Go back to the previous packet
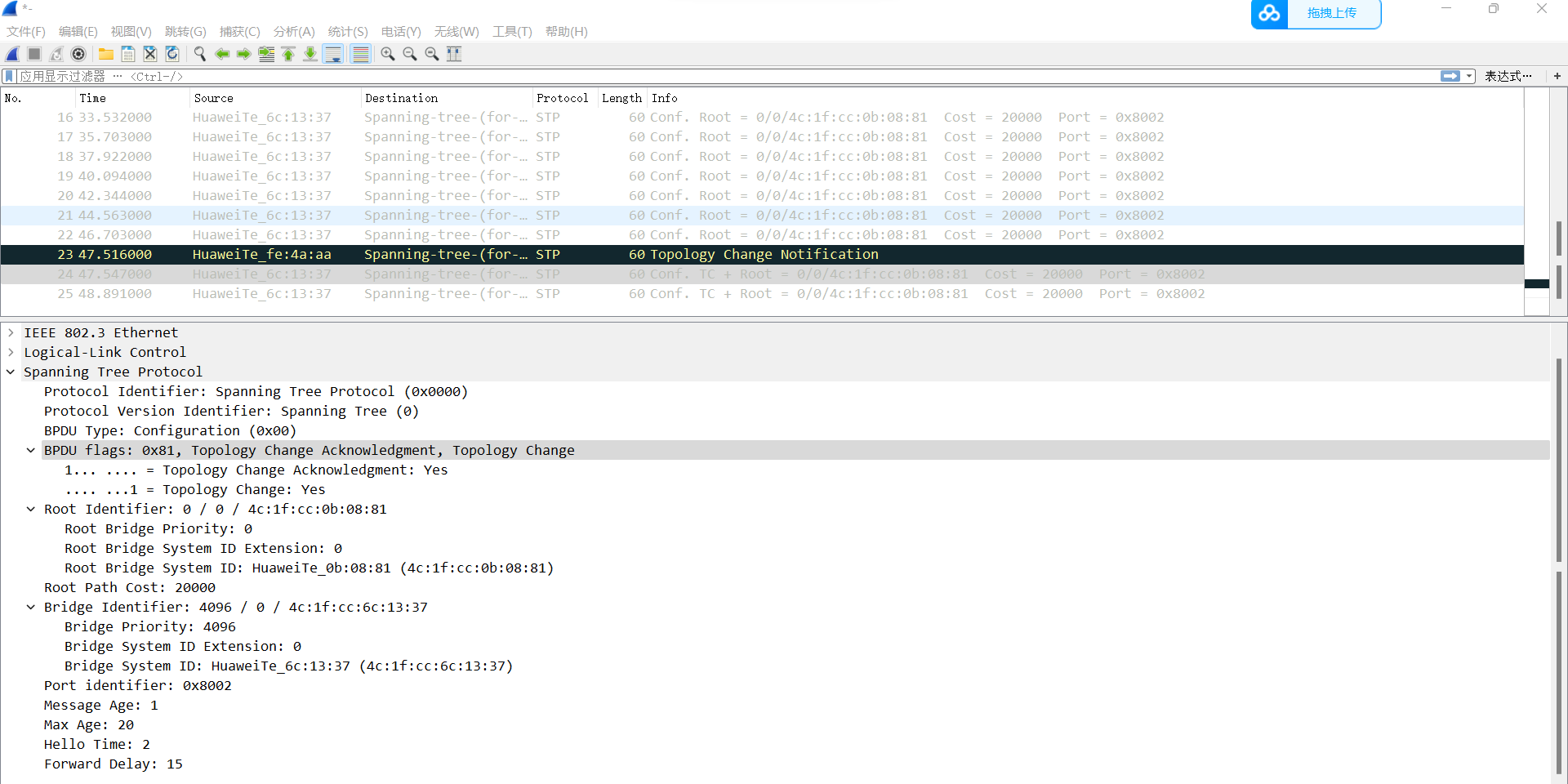 (221, 54)
